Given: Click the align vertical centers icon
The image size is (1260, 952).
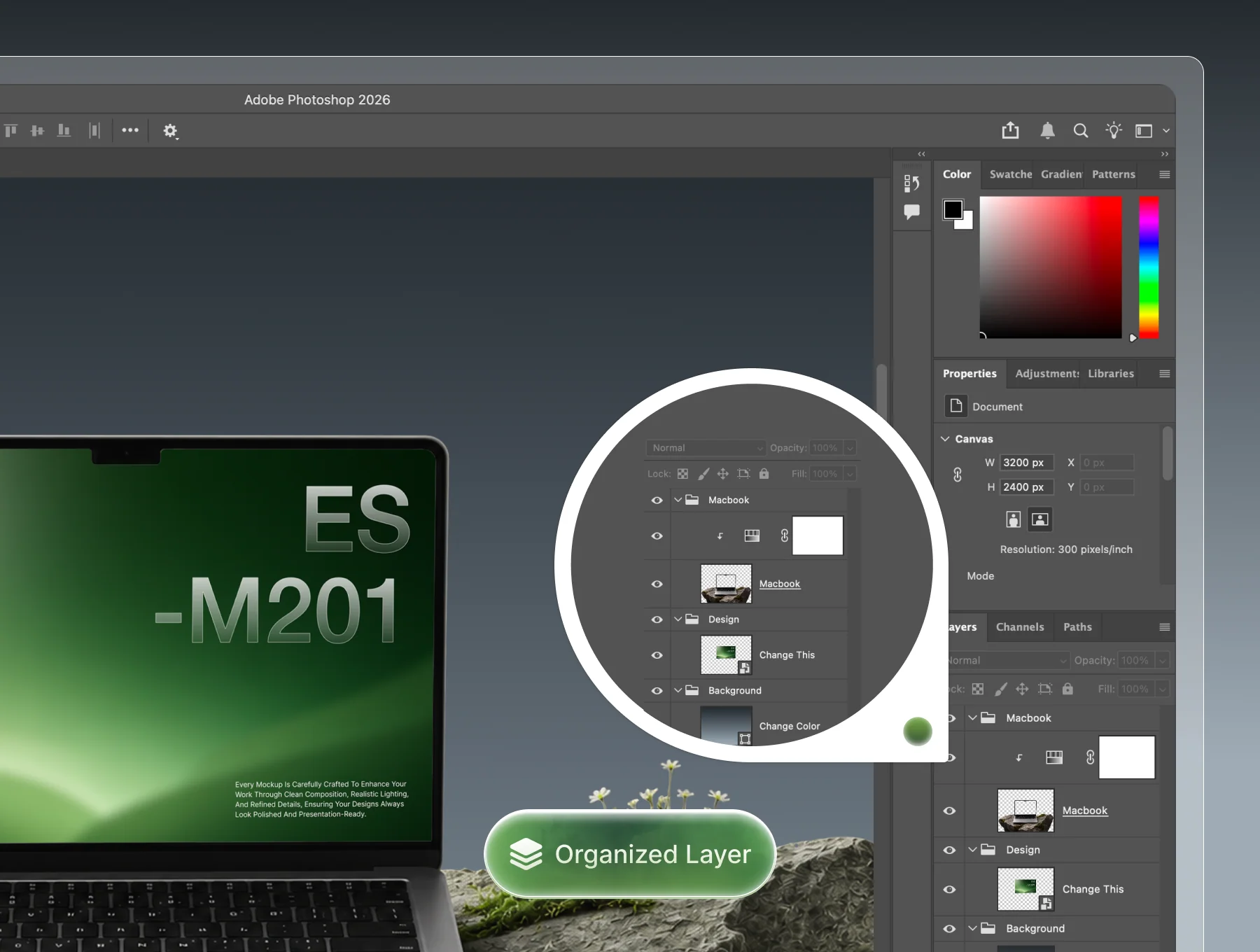Looking at the screenshot, I should [37, 131].
